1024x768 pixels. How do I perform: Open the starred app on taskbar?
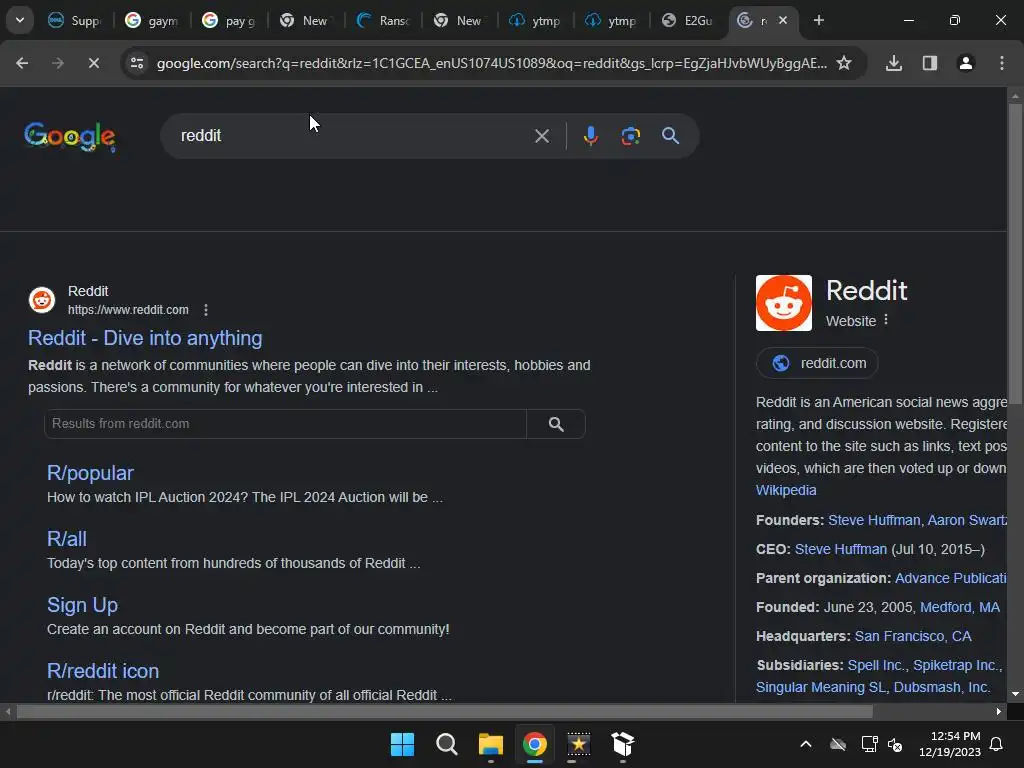coord(579,744)
